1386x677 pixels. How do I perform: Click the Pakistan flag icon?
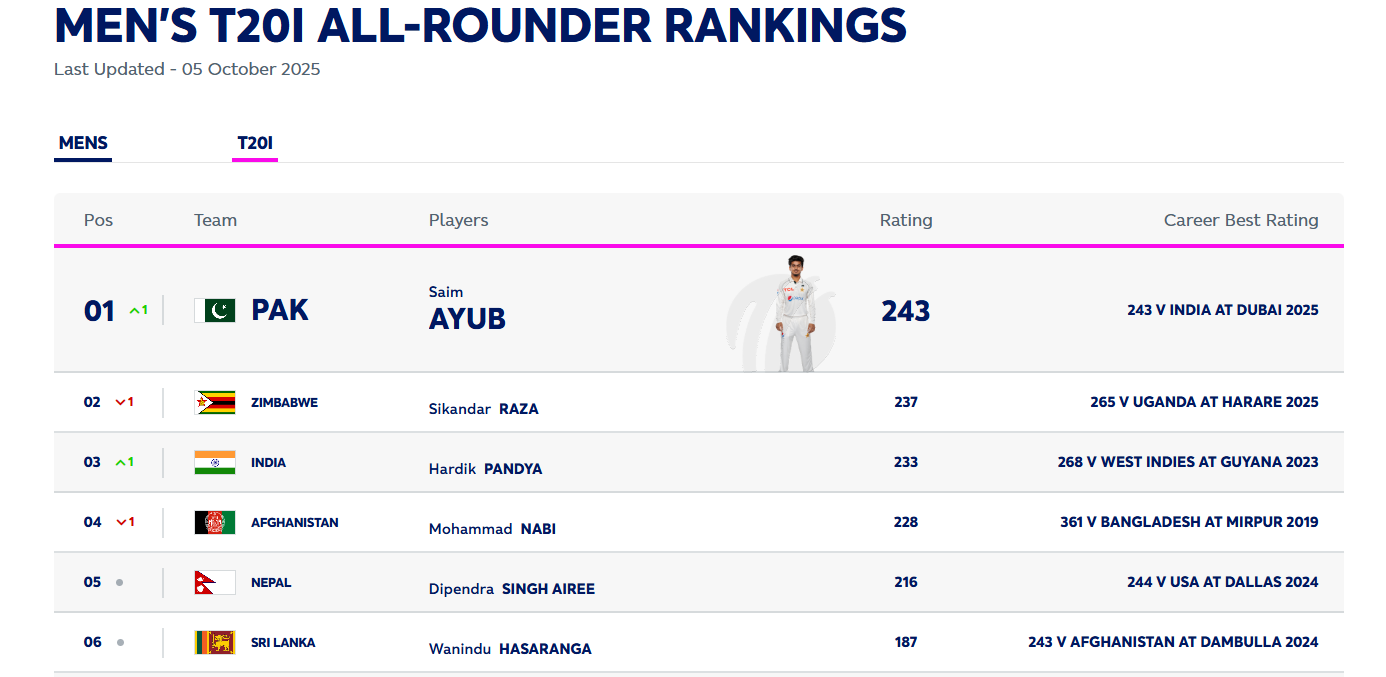point(215,311)
